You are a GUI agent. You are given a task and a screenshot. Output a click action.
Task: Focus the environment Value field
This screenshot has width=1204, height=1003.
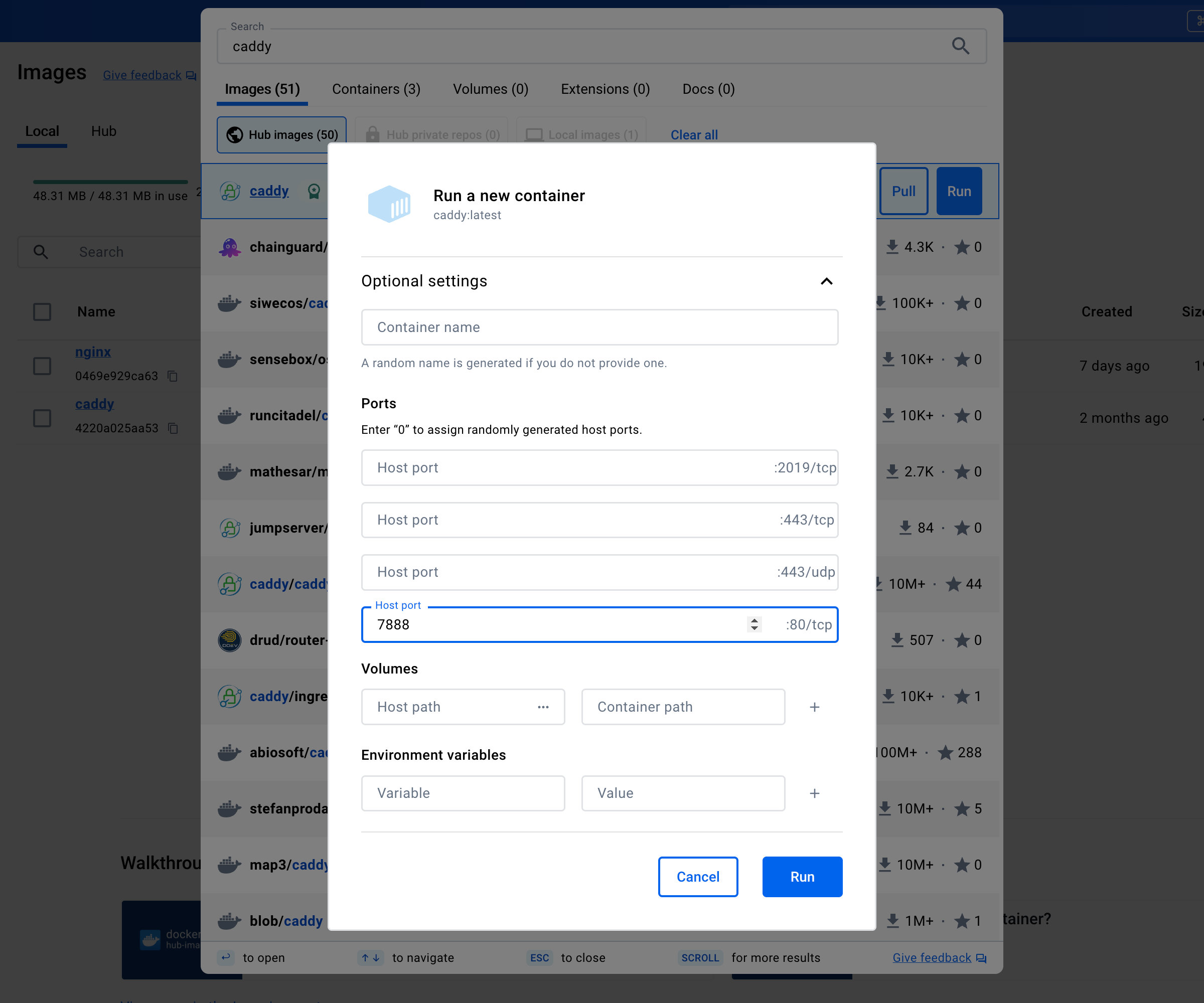coord(683,793)
